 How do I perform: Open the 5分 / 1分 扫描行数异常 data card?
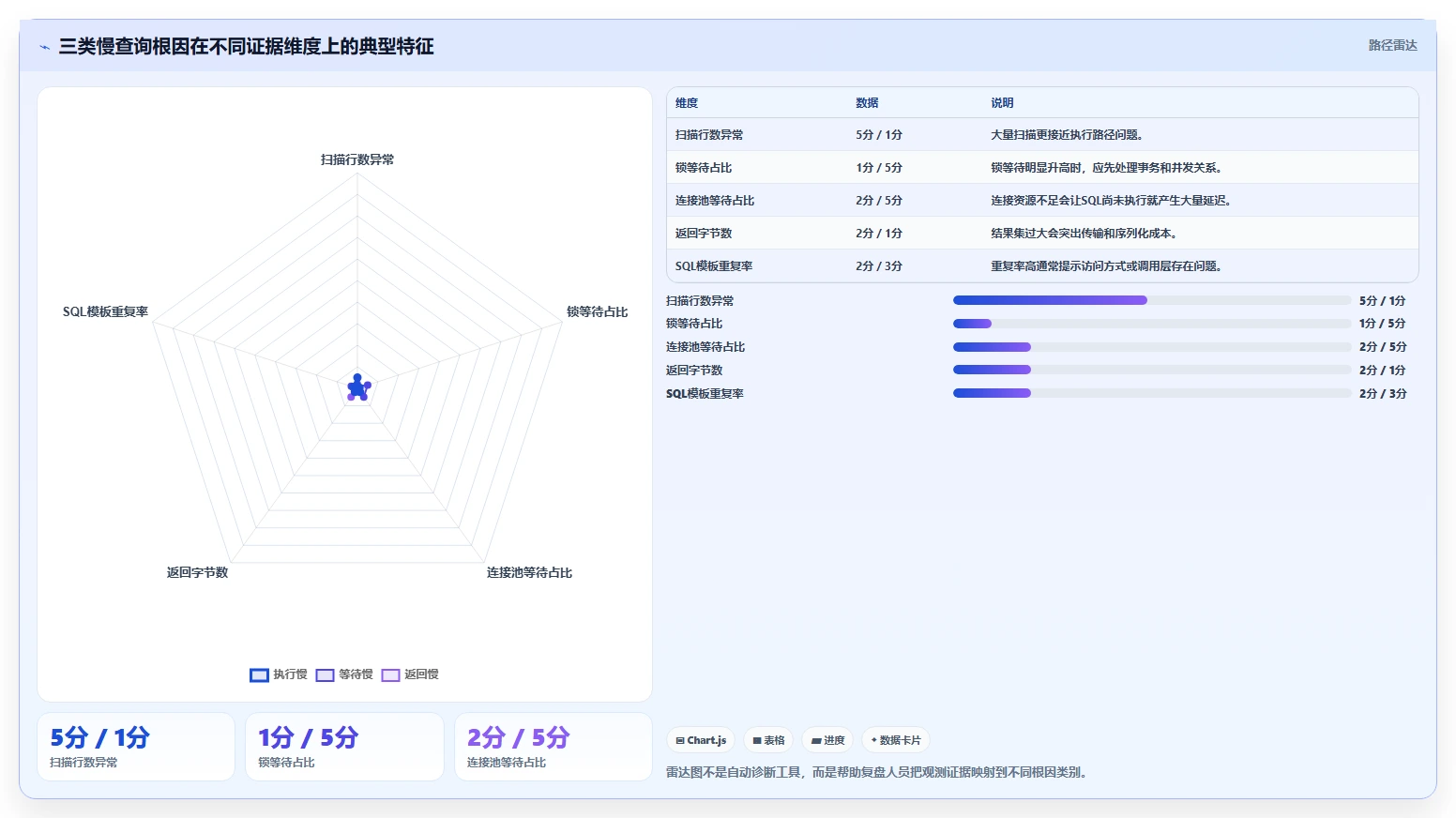[x=136, y=747]
